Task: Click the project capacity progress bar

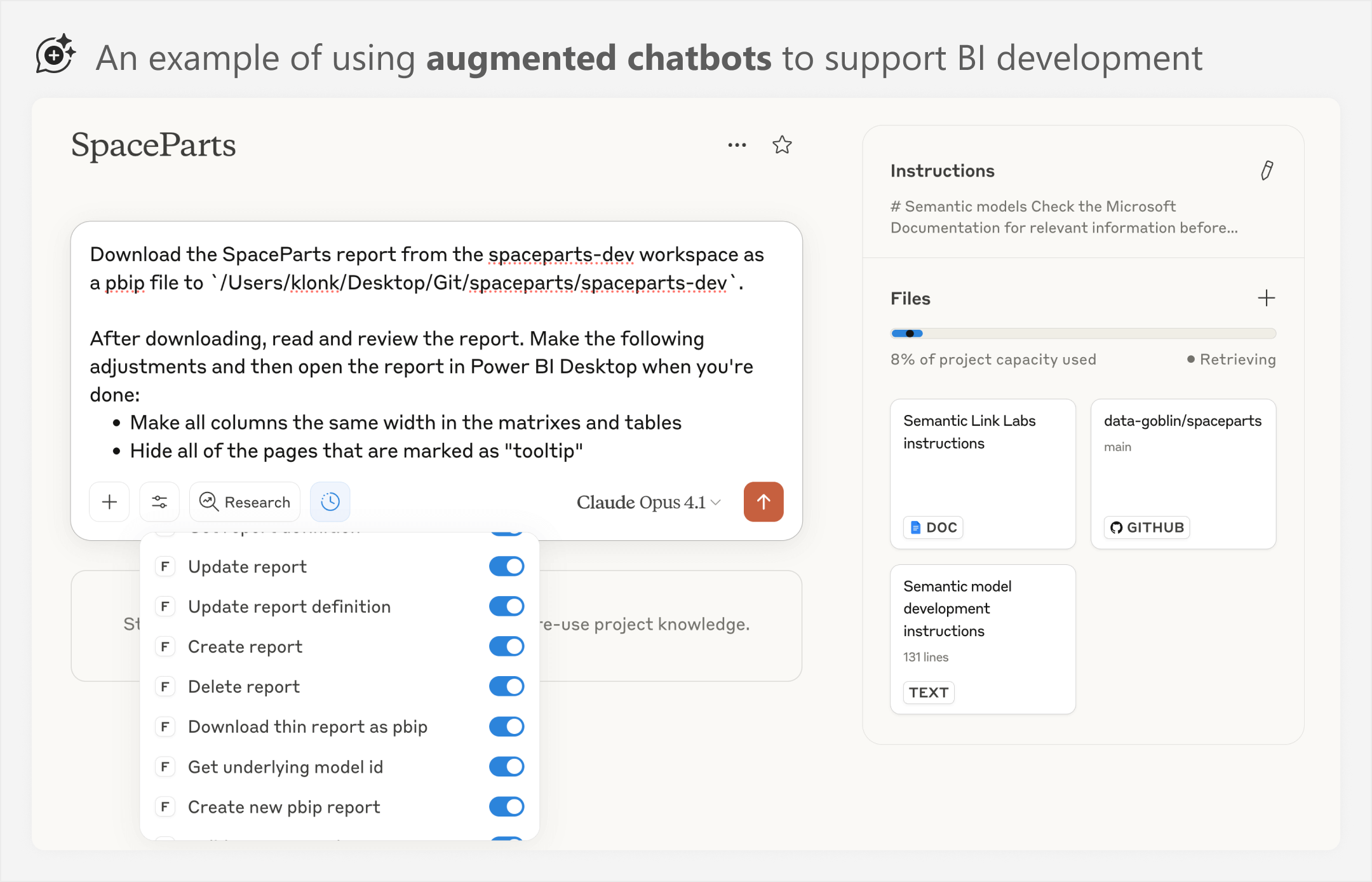Action: point(1083,334)
